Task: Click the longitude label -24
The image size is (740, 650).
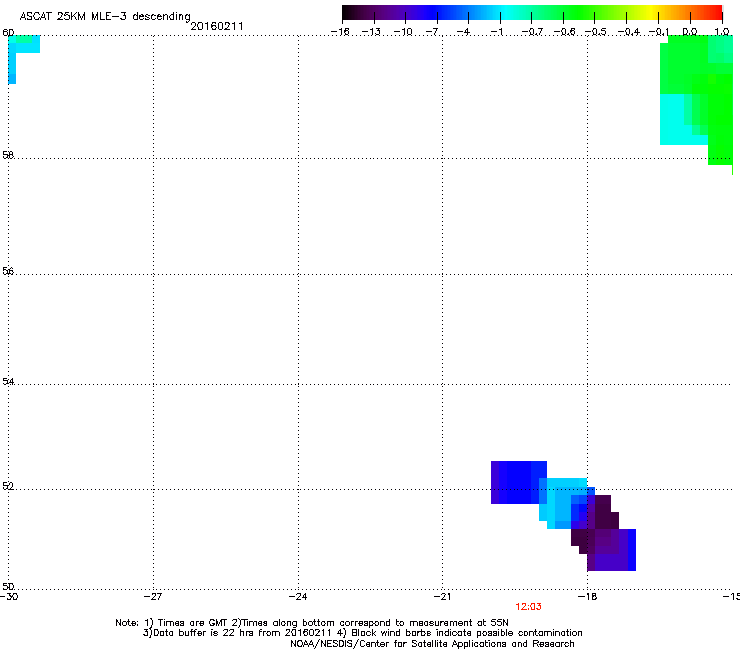Action: (298, 597)
